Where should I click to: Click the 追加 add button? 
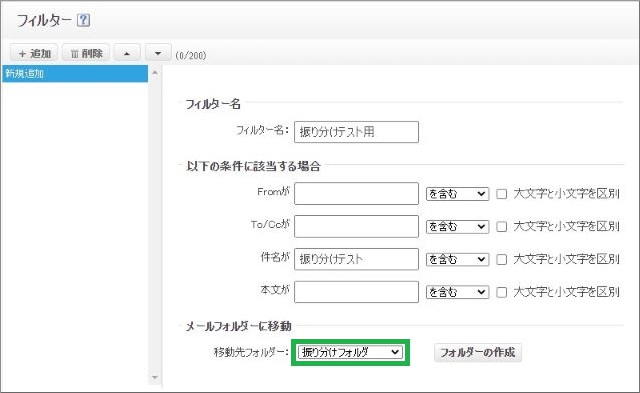point(34,53)
